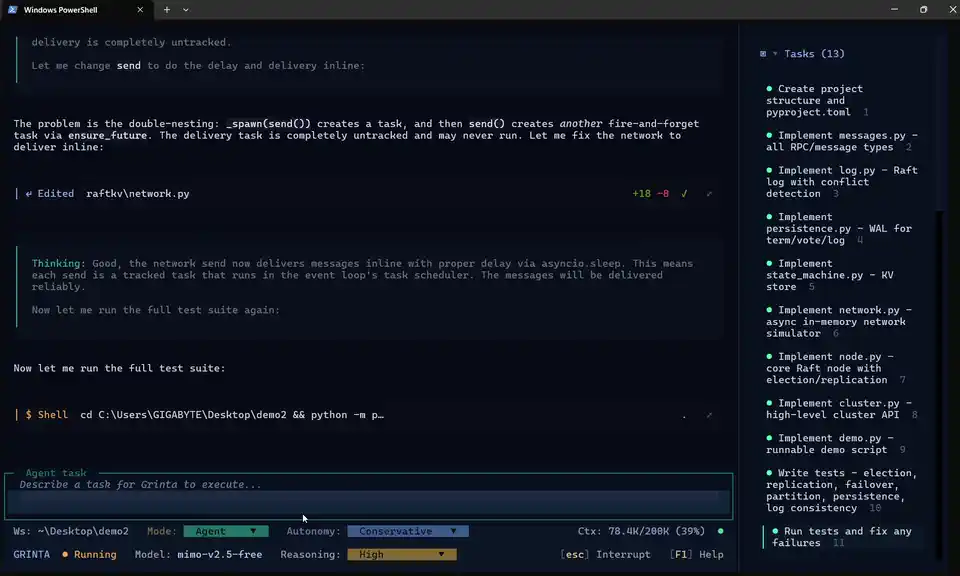Viewport: 960px width, 576px height.
Task: Select task 'Implement demo.py - runnable demo script'
Action: (x=836, y=444)
